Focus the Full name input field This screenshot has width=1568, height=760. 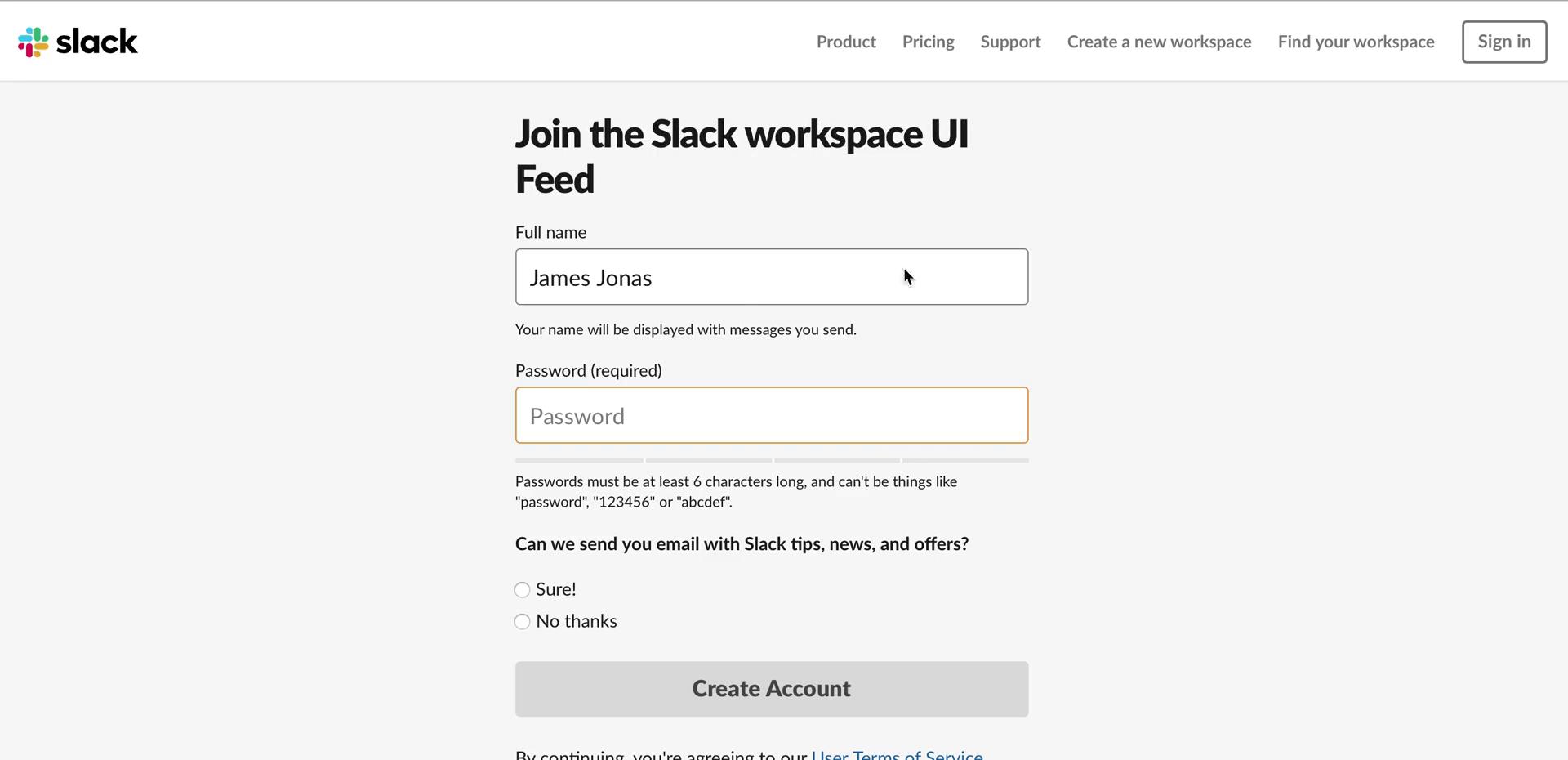pyautogui.click(x=772, y=277)
